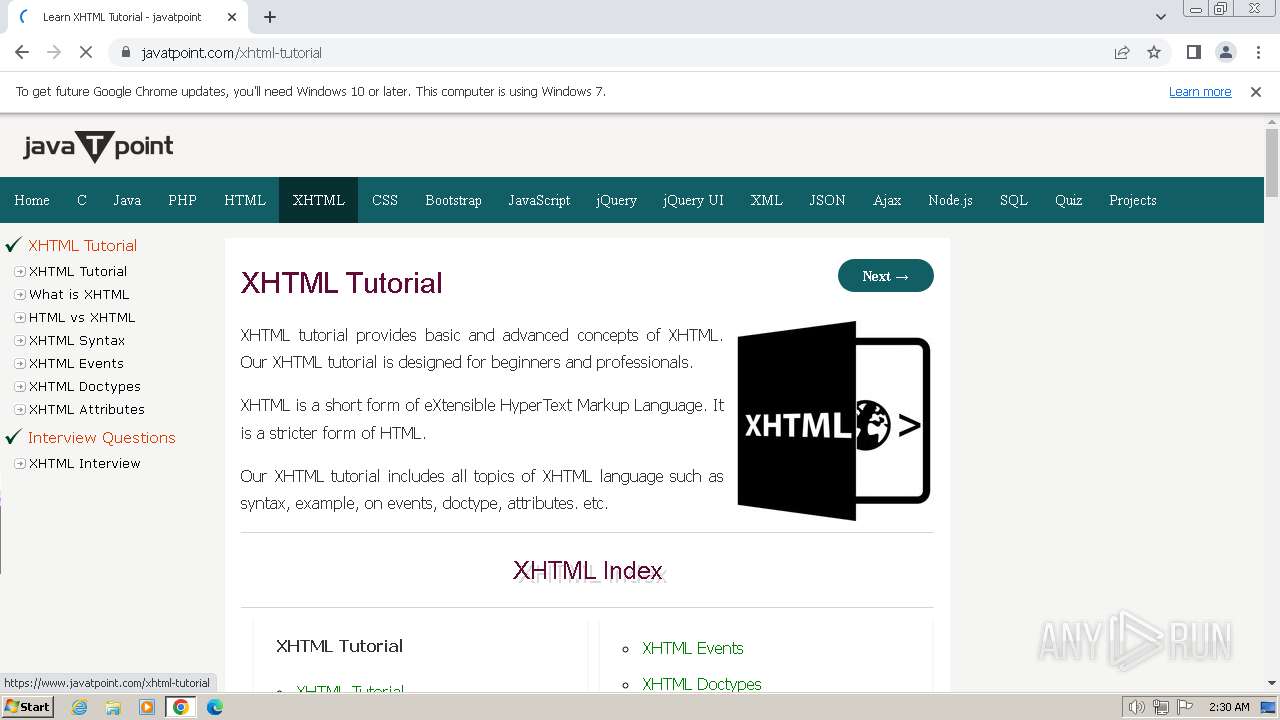The image size is (1280, 720).
Task: Click the javatpoint logo
Action: click(98, 147)
